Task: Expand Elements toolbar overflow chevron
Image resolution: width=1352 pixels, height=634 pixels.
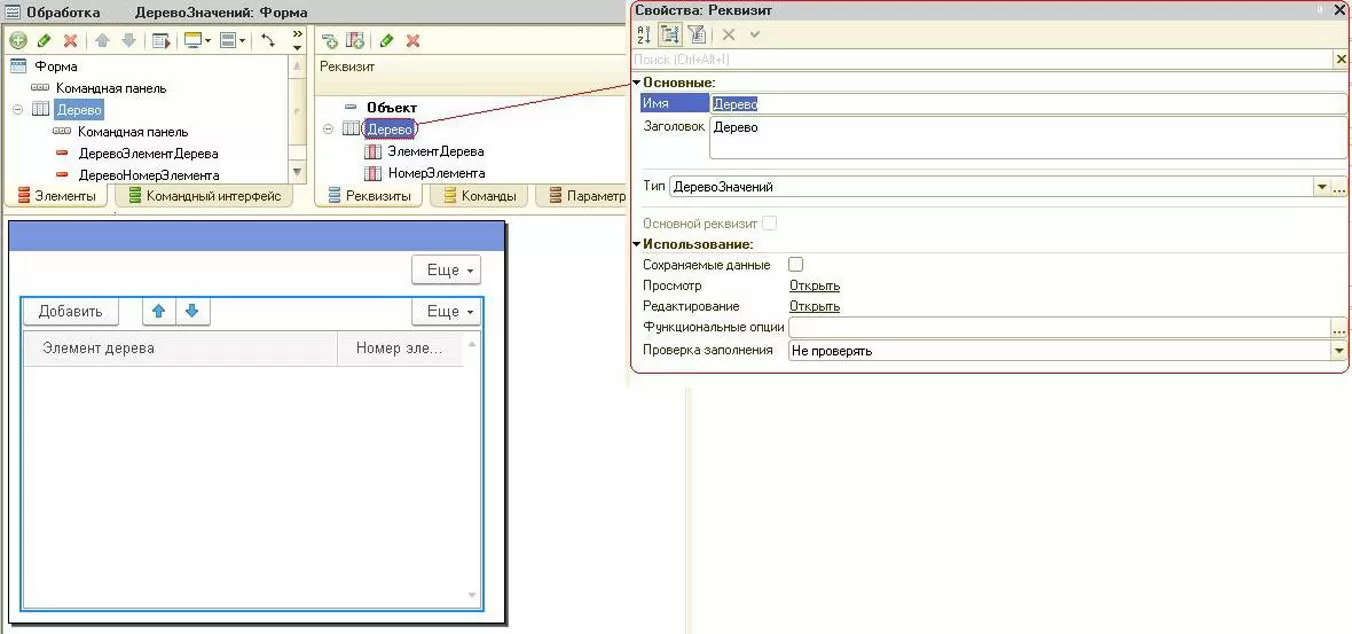Action: click(x=297, y=40)
